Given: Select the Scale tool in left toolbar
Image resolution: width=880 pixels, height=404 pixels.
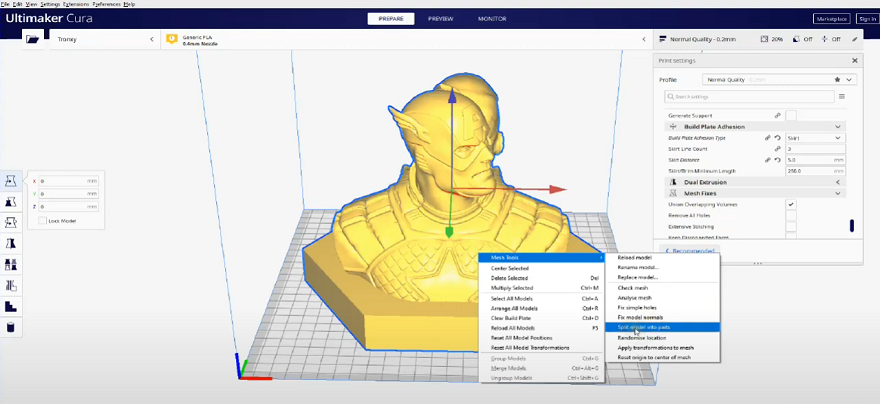Looking at the screenshot, I should (11, 201).
